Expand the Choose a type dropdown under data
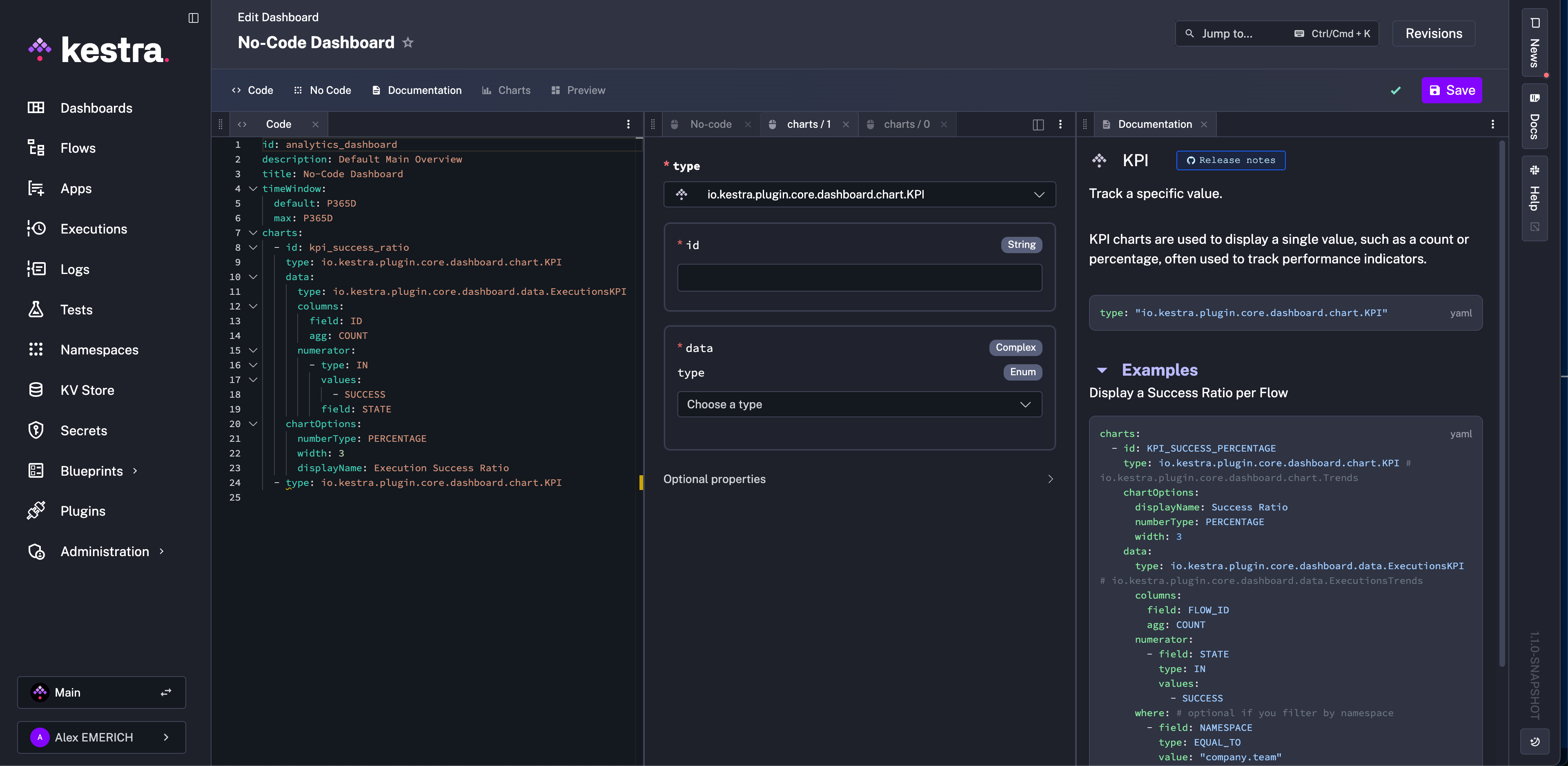The width and height of the screenshot is (1568, 766). [x=860, y=404]
